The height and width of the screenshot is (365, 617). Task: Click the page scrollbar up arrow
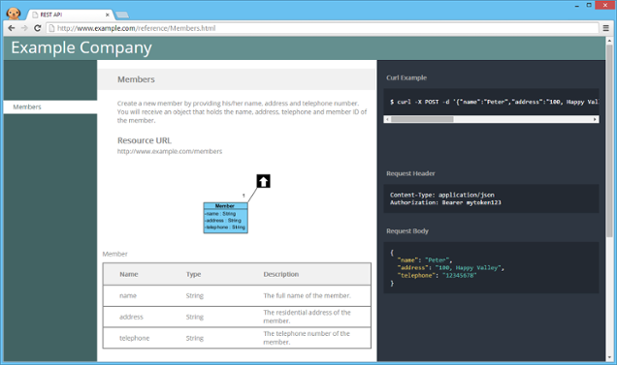pos(609,41)
